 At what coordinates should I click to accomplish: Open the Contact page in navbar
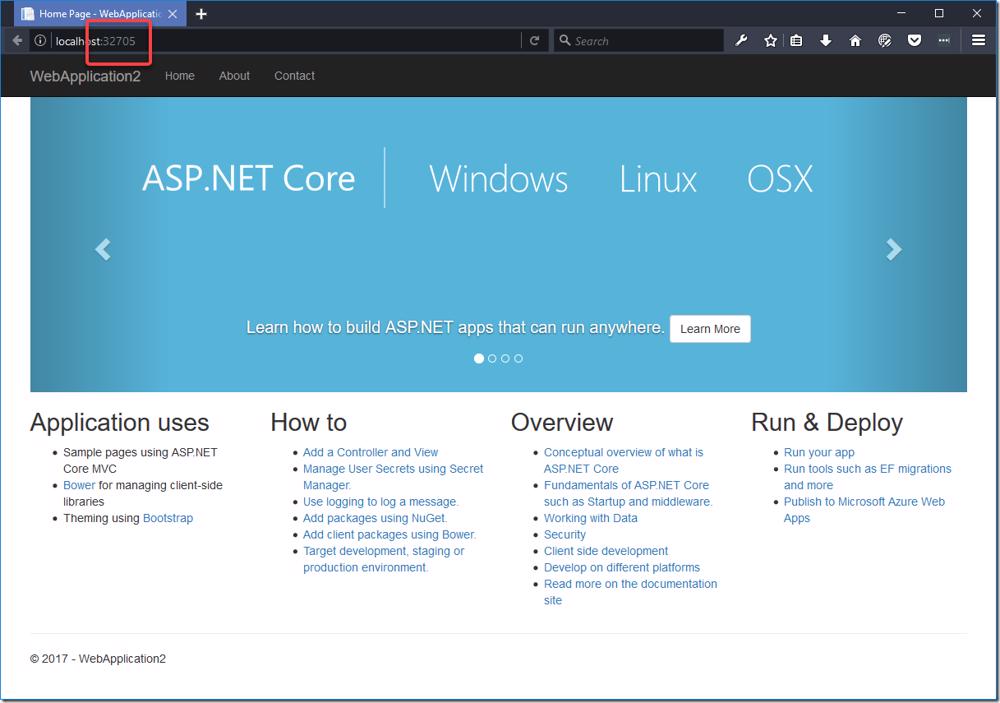(294, 76)
